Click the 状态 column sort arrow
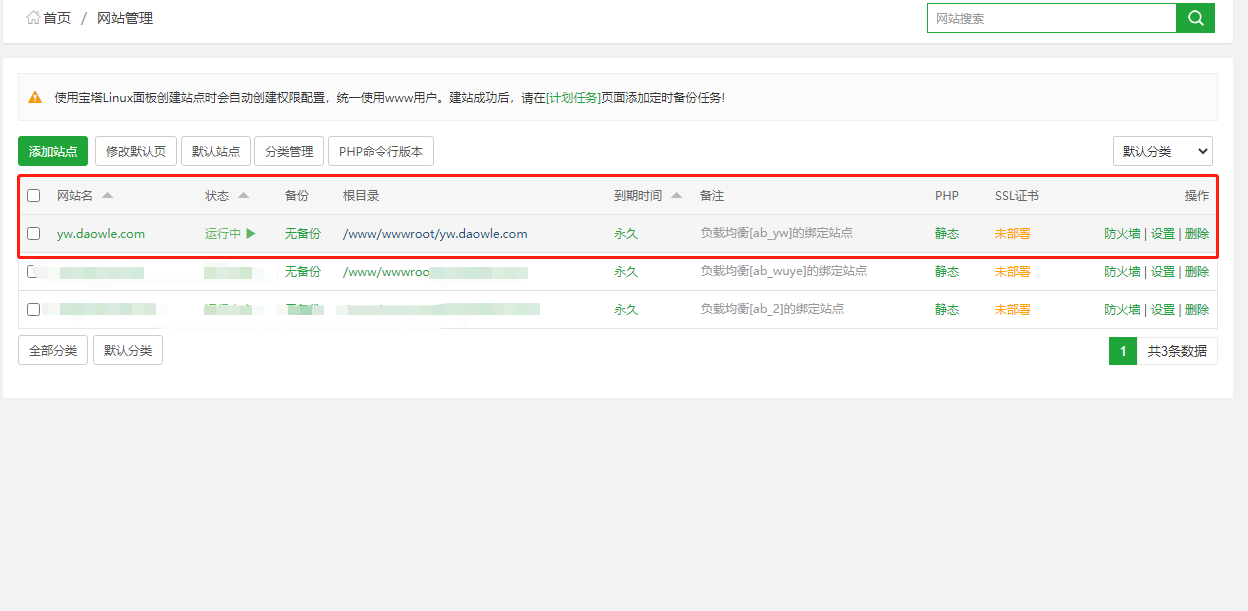 click(x=243, y=196)
